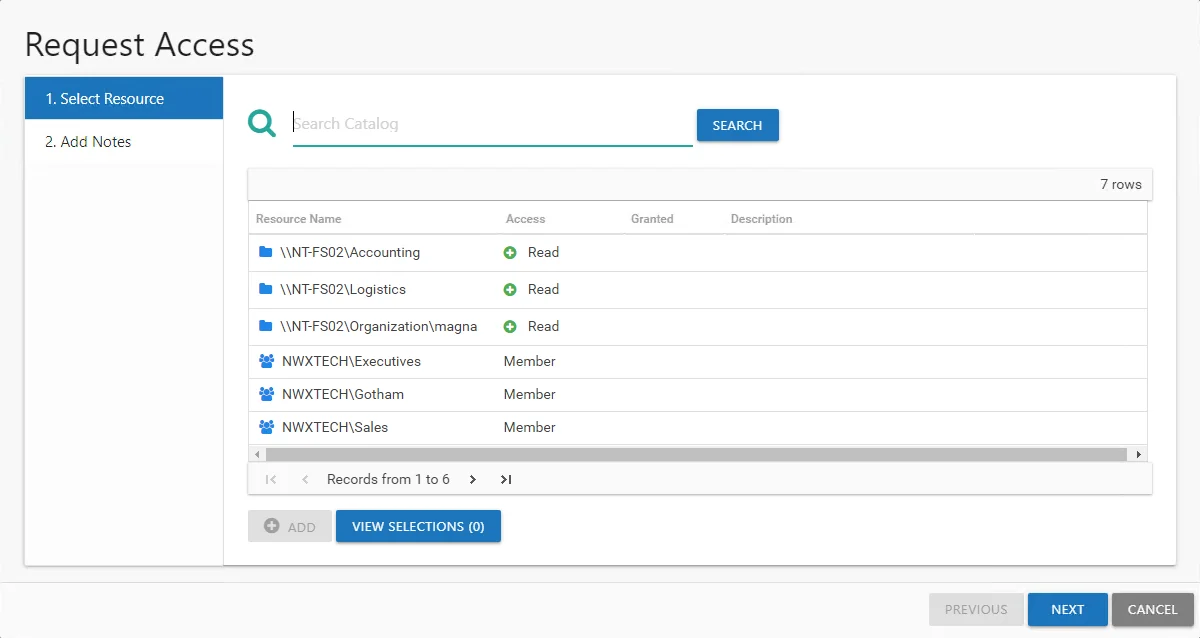This screenshot has height=638, width=1200.
Task: Go to previous page of records
Action: pyautogui.click(x=305, y=480)
